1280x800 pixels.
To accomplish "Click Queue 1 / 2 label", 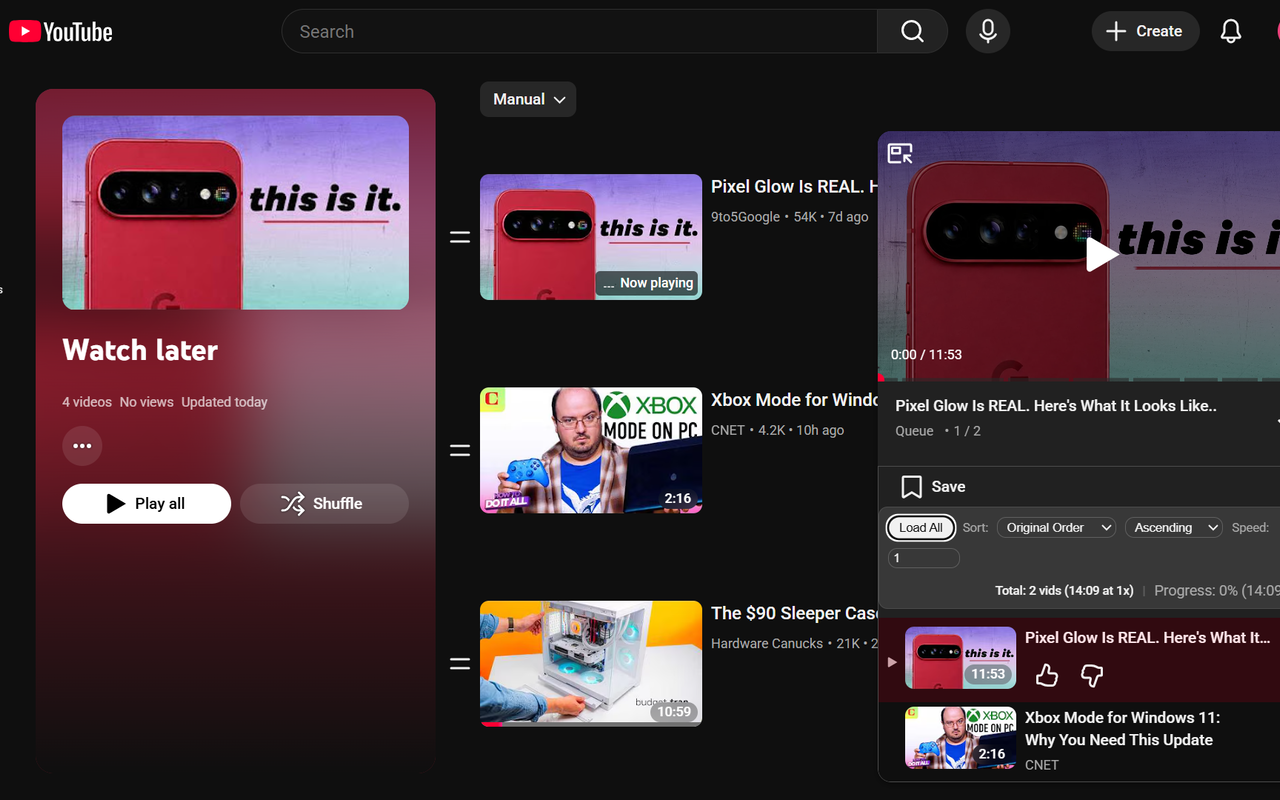I will tap(938, 431).
